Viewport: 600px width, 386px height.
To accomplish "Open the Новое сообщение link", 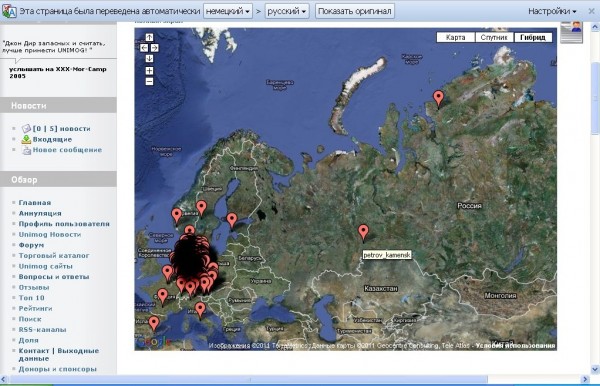I will (67, 150).
